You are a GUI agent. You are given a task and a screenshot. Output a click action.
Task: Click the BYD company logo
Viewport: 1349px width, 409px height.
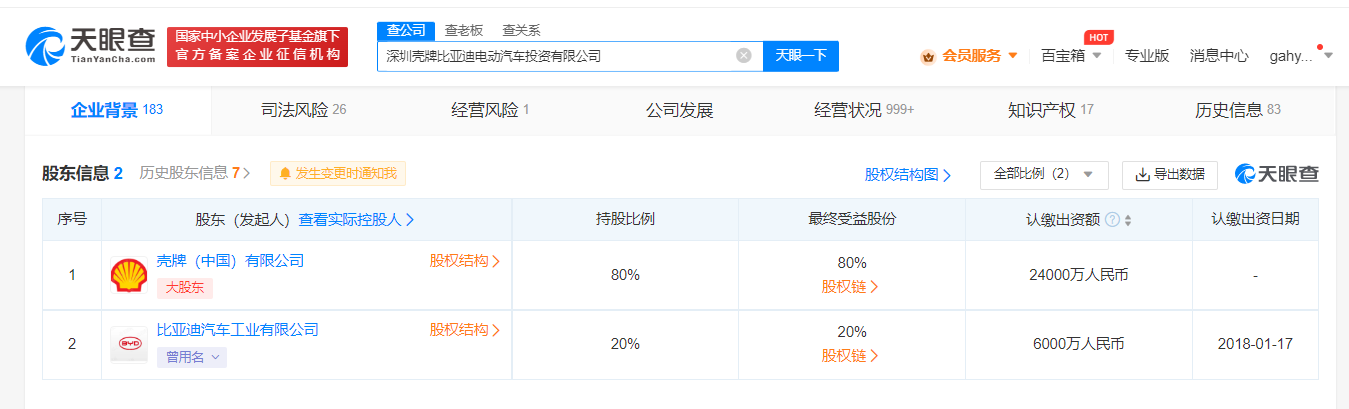[x=129, y=344]
